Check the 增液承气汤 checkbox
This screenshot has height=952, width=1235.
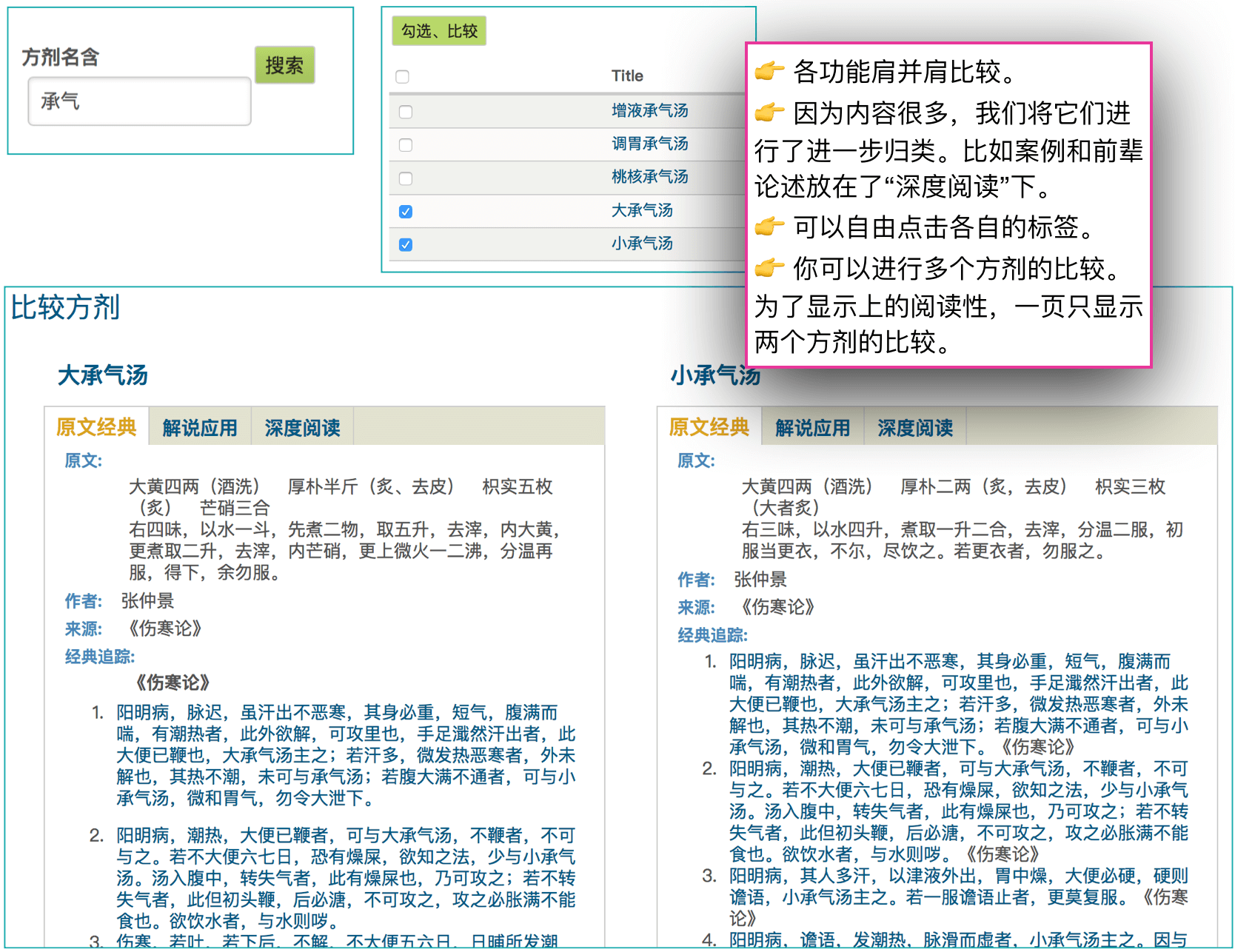pos(406,112)
